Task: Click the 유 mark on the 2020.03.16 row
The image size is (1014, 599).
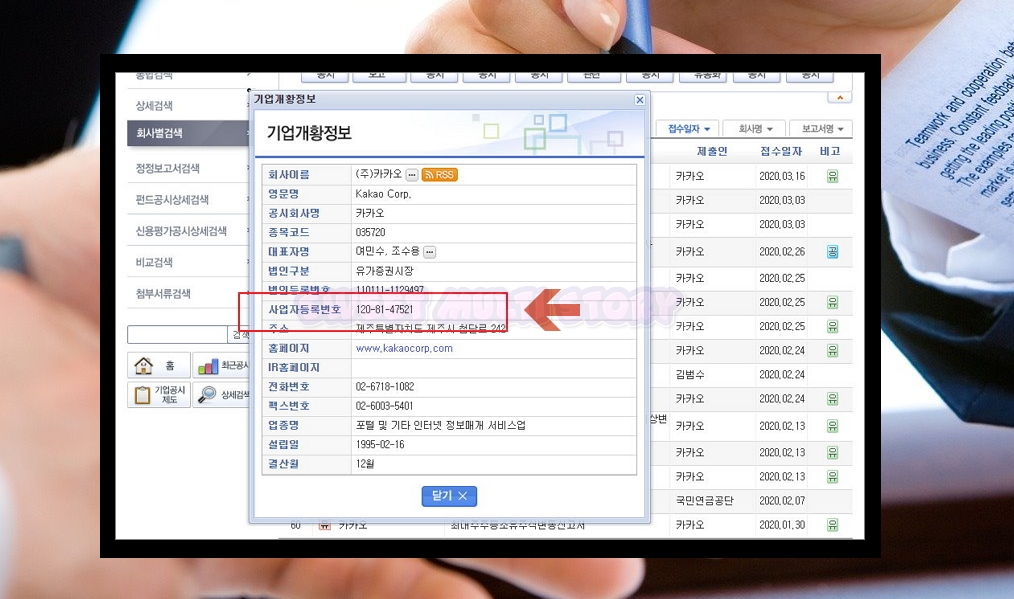Action: 832,176
